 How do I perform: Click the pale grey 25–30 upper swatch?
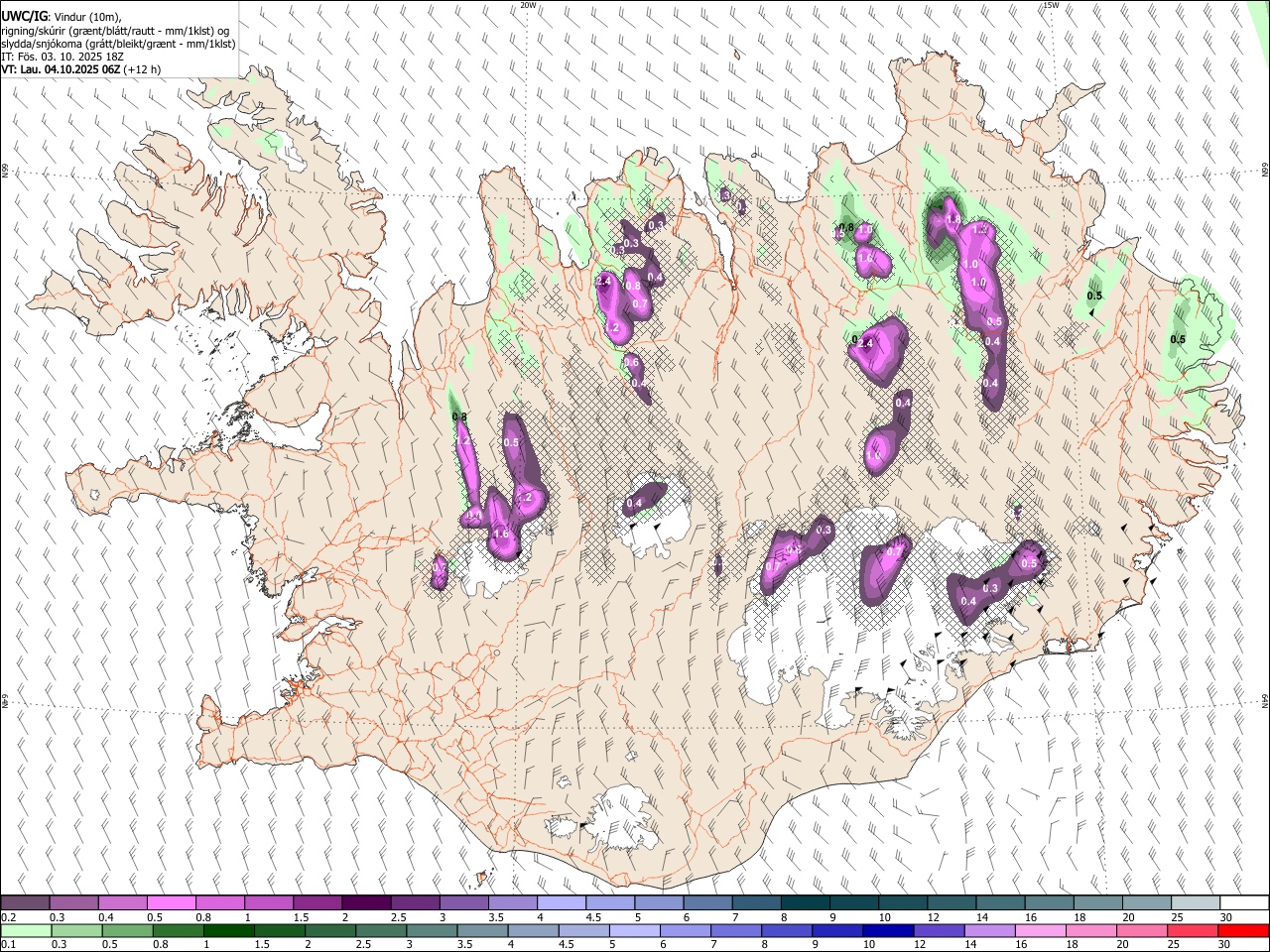(1194, 902)
